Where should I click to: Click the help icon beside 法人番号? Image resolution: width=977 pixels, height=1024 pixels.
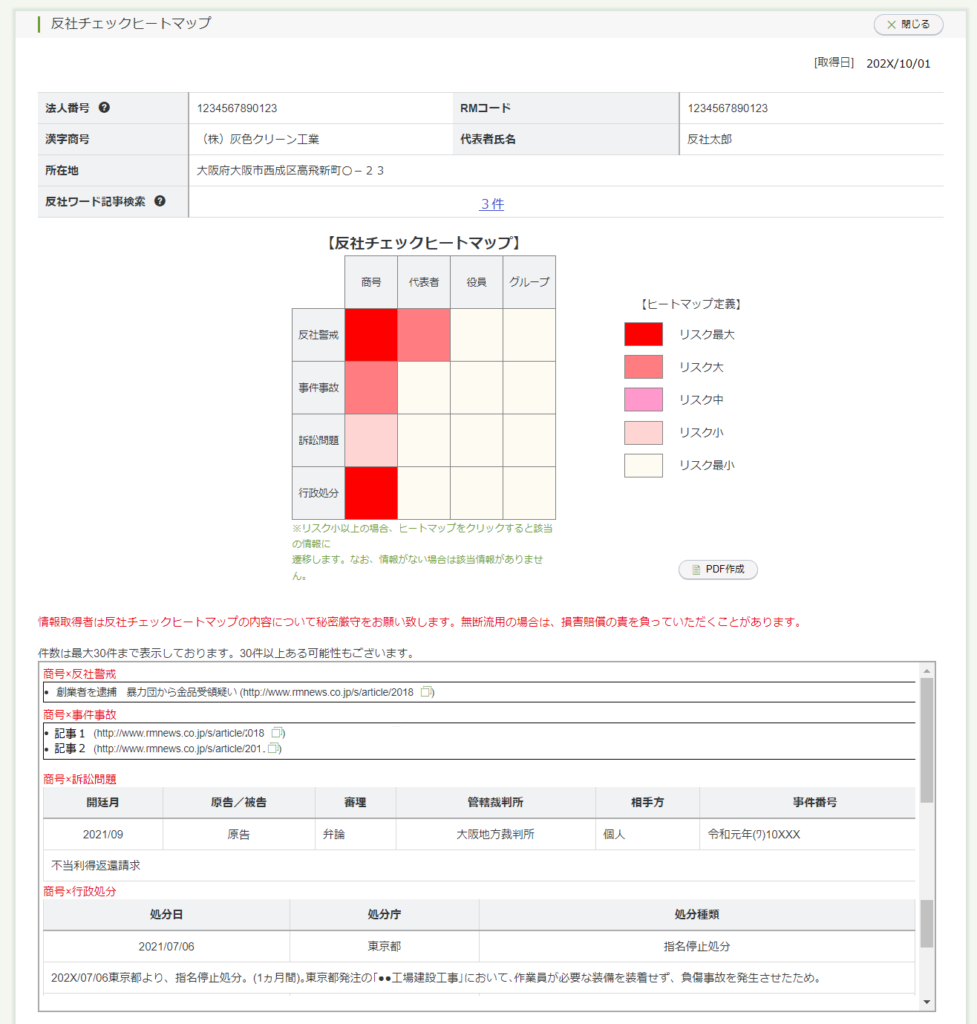pos(104,108)
